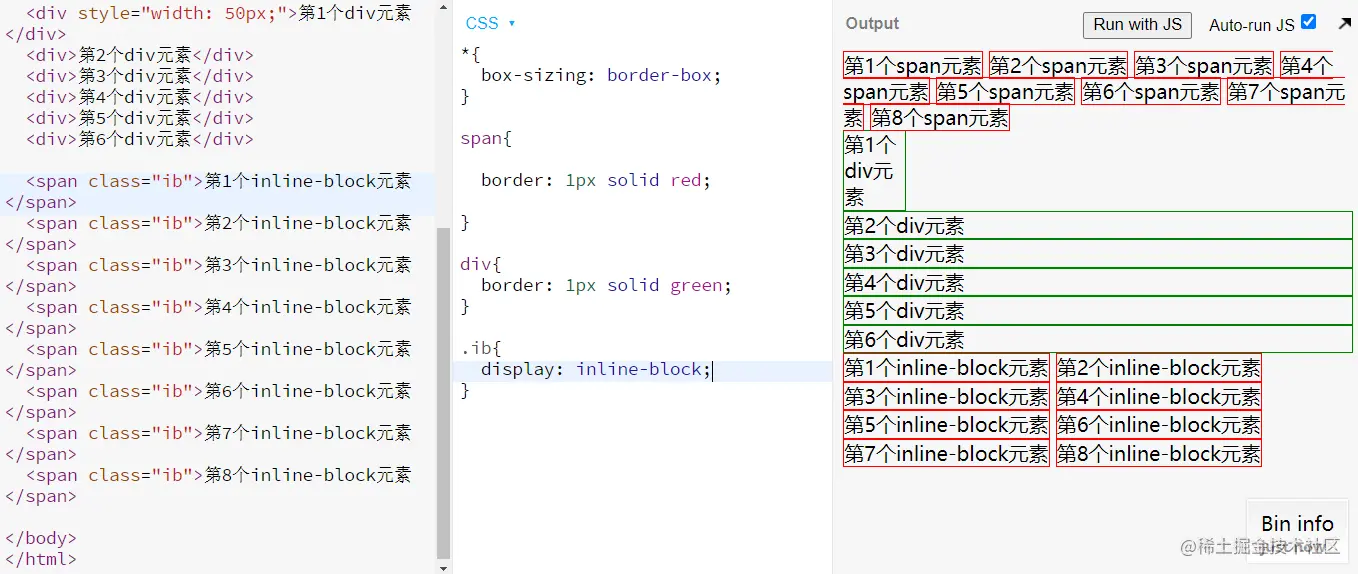The width and height of the screenshot is (1358, 574).
Task: Click the 第3个span元素 box in Output
Action: pos(1203,65)
